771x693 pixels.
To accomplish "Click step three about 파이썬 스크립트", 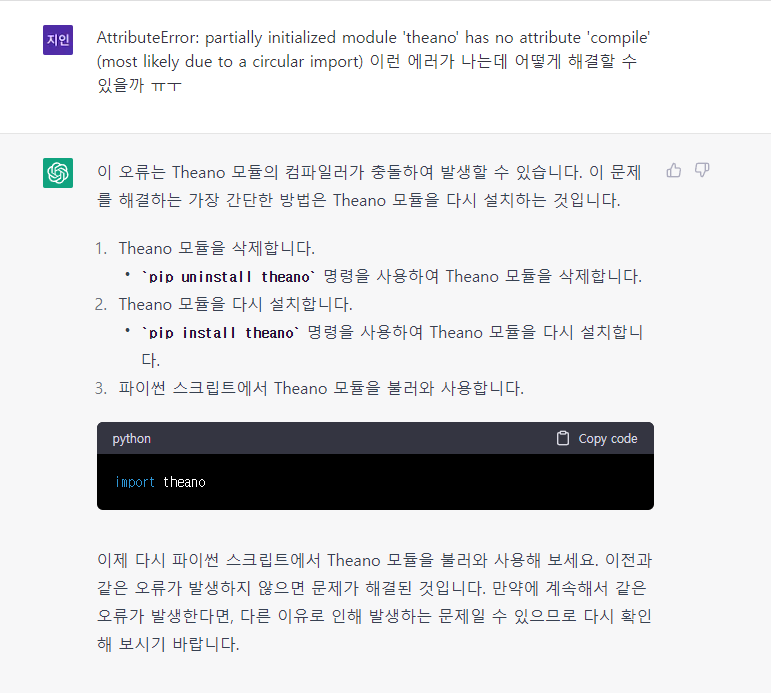I will 321,389.
